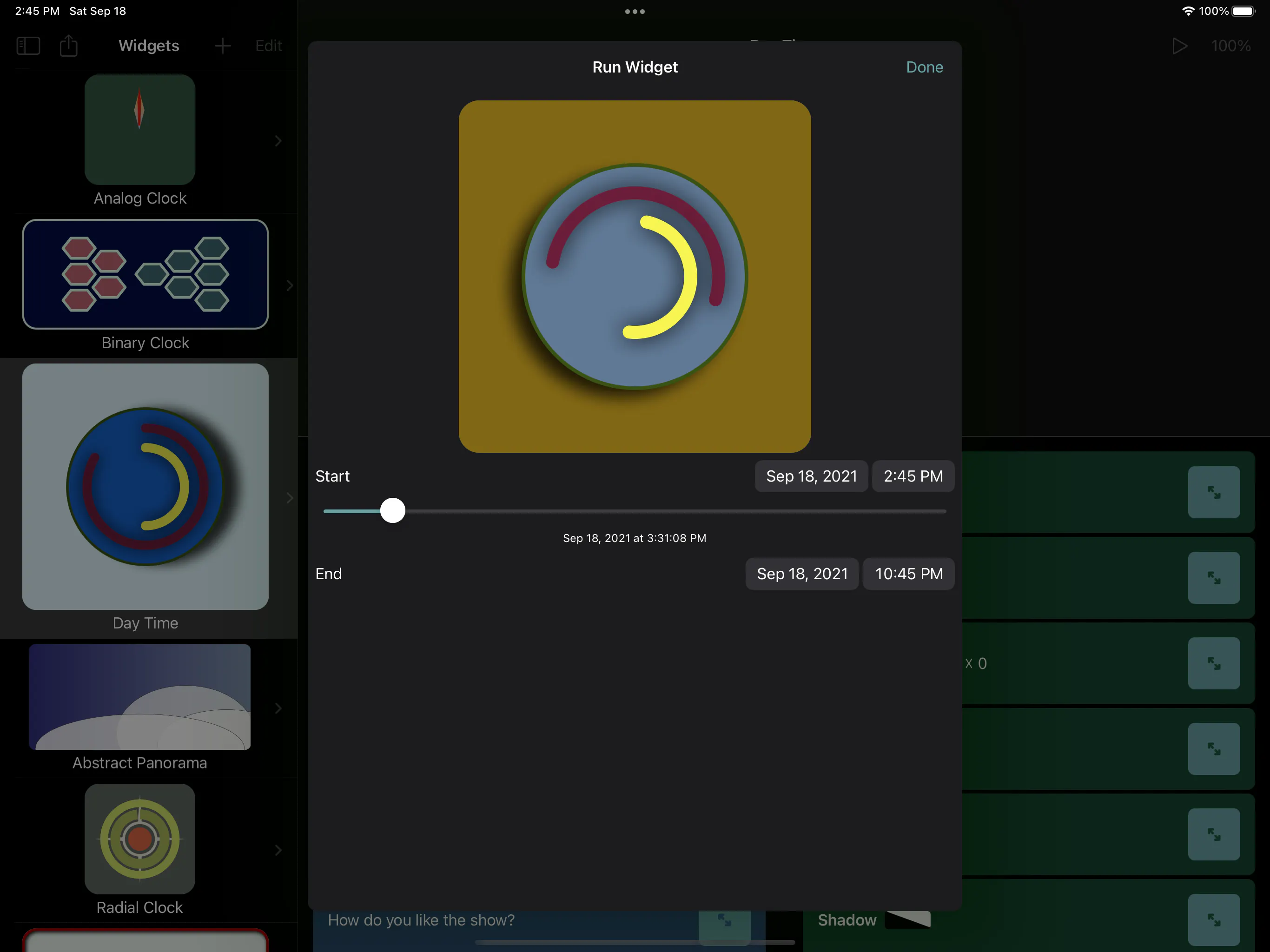Select the Abstract Panorama widget thumbnail
This screenshot has height=952, width=1270.
coord(139,697)
